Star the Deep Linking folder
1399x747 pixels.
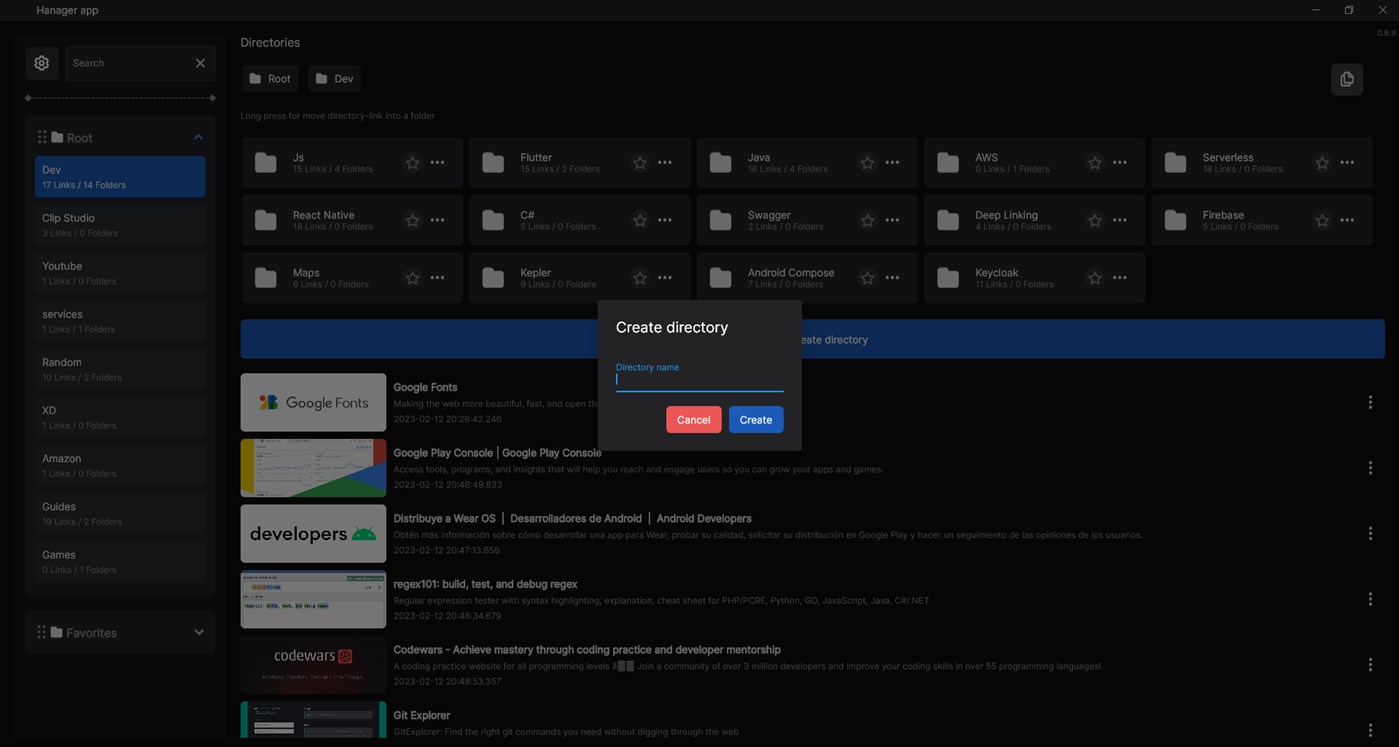click(x=1095, y=220)
